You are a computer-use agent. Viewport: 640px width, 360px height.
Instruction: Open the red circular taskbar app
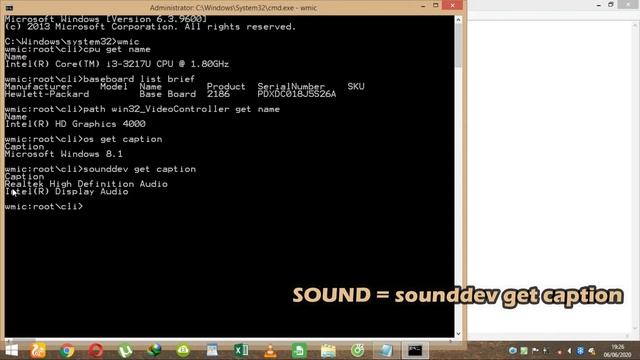click(x=96, y=351)
